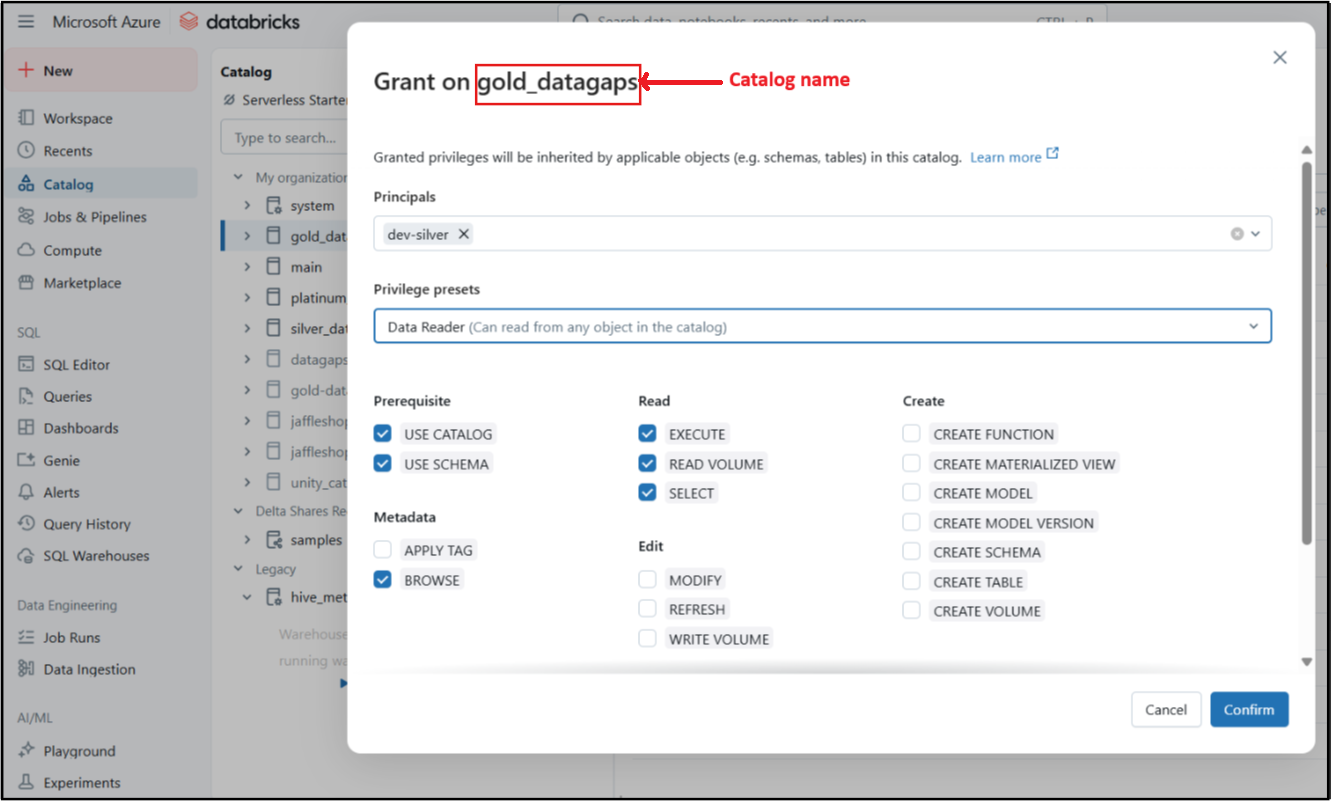The image size is (1331, 801).
Task: Expand the system catalog tree node
Action: pos(247,205)
